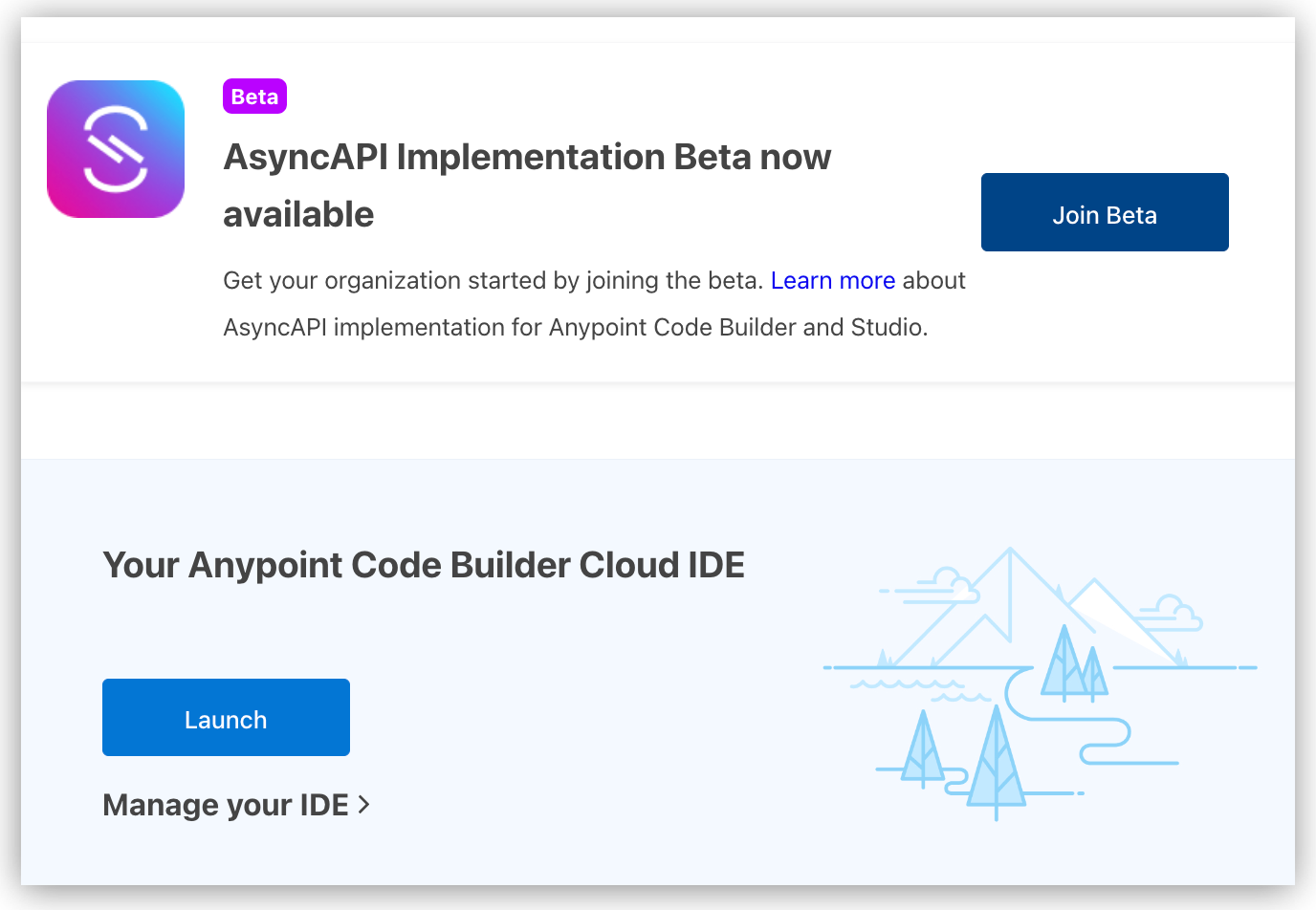Open the Learn more link
1316x910 pixels.
coord(833,280)
